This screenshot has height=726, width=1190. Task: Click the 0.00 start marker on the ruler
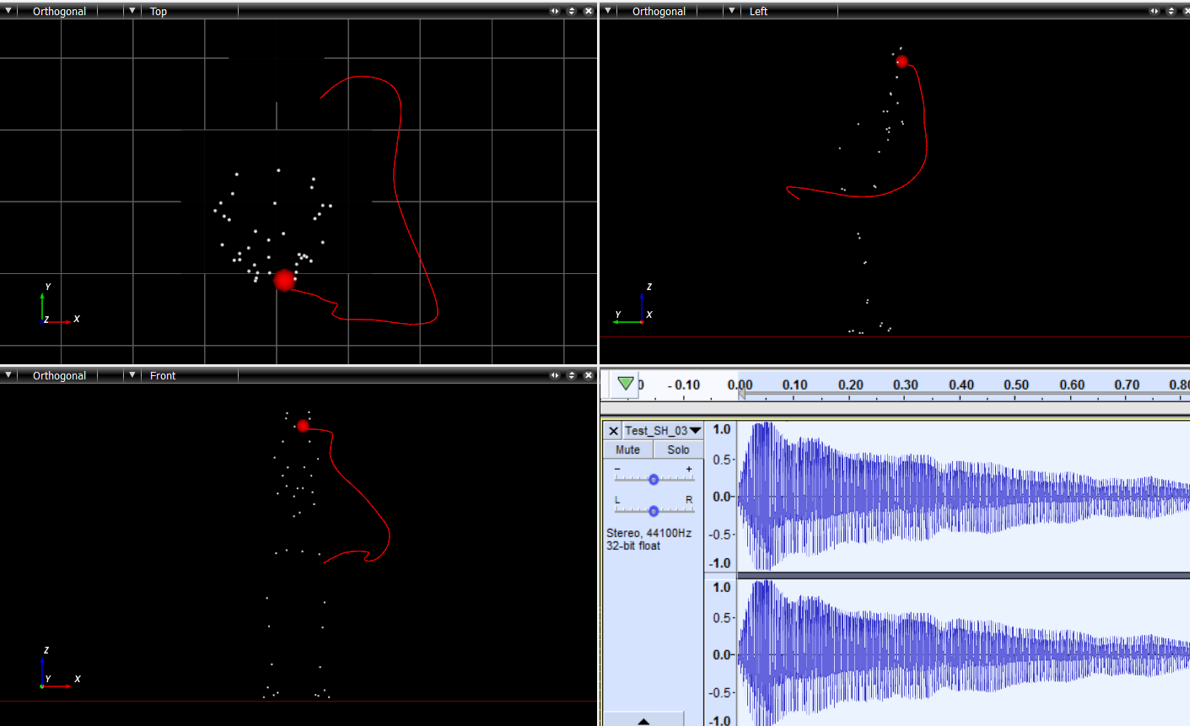(741, 385)
